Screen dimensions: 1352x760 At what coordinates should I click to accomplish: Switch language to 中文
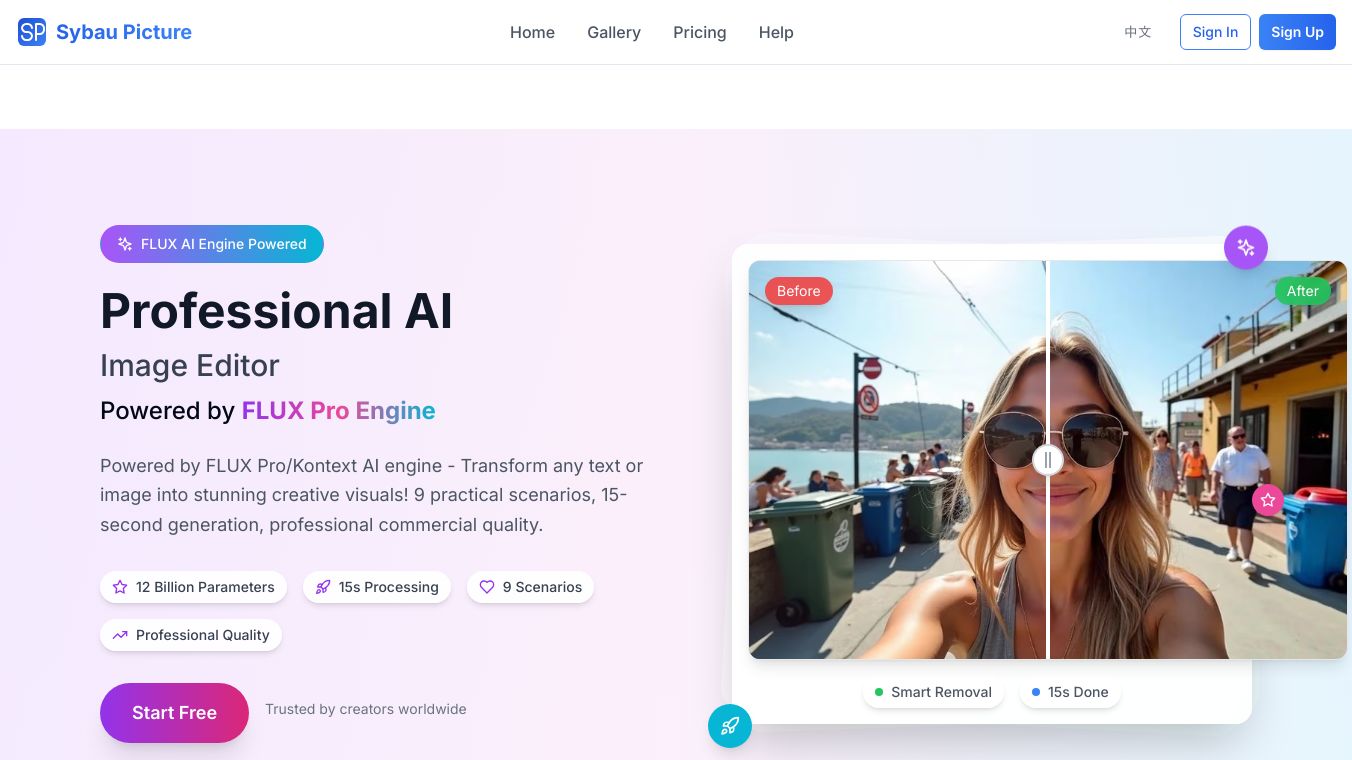click(1138, 32)
